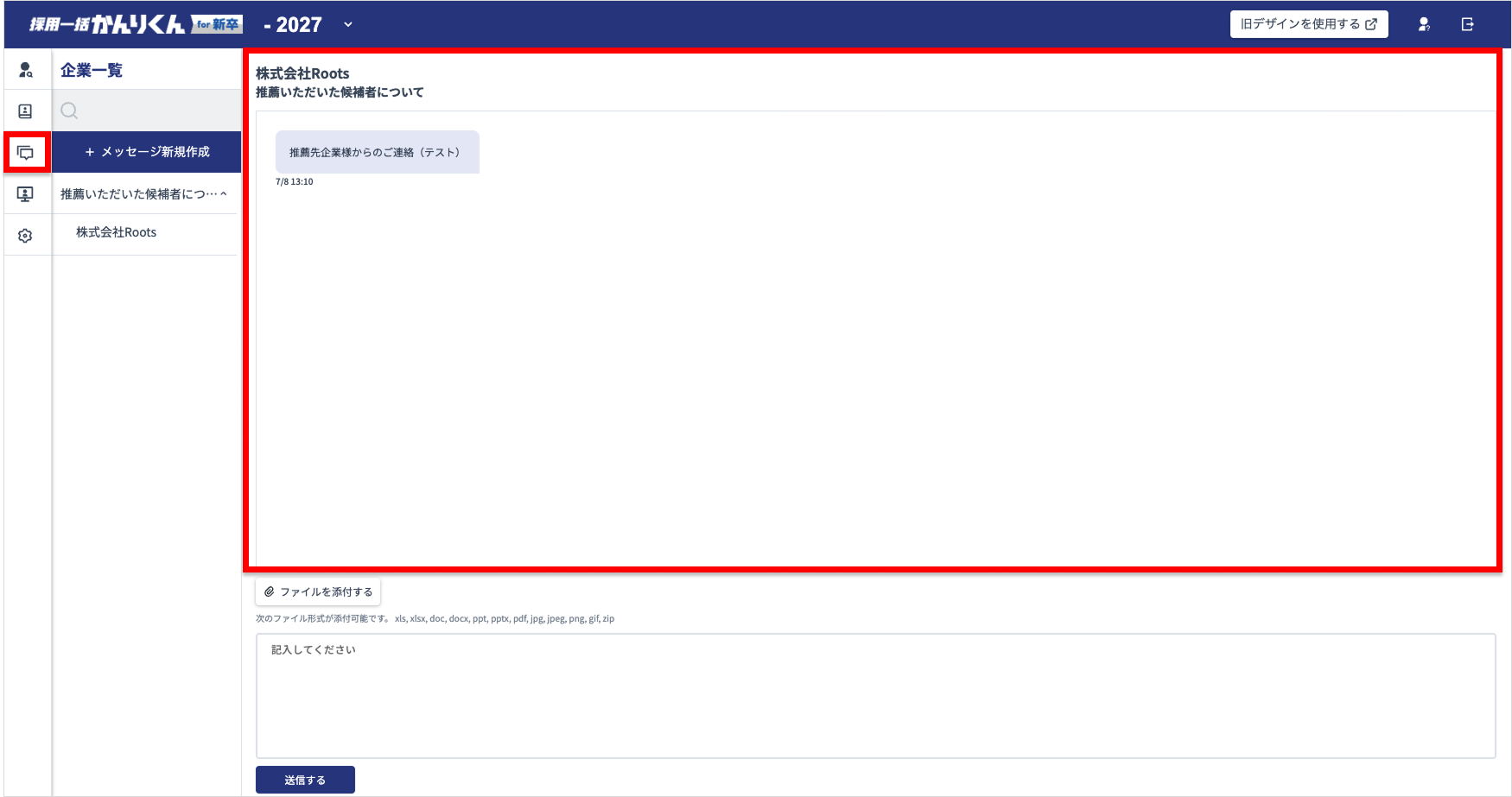Screen dimensions: 1512x797
Task: Focus the 記入してください message text area
Action: point(874,695)
